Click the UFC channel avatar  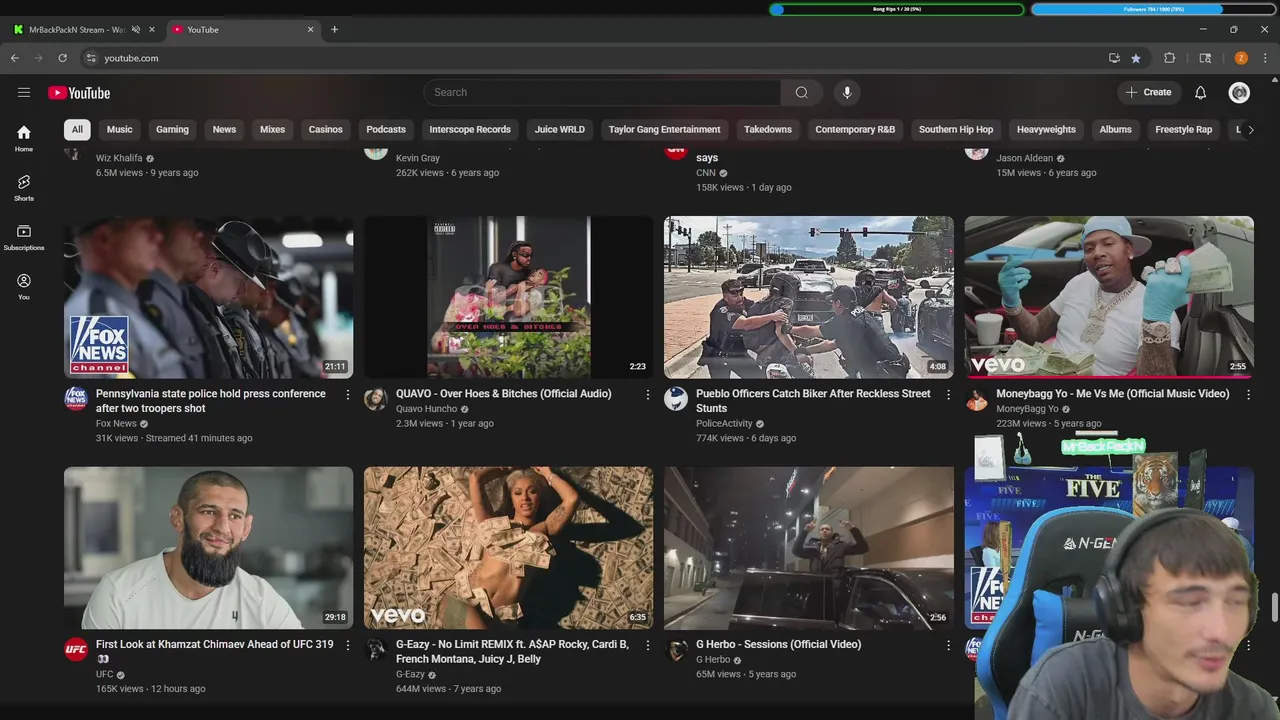click(76, 650)
